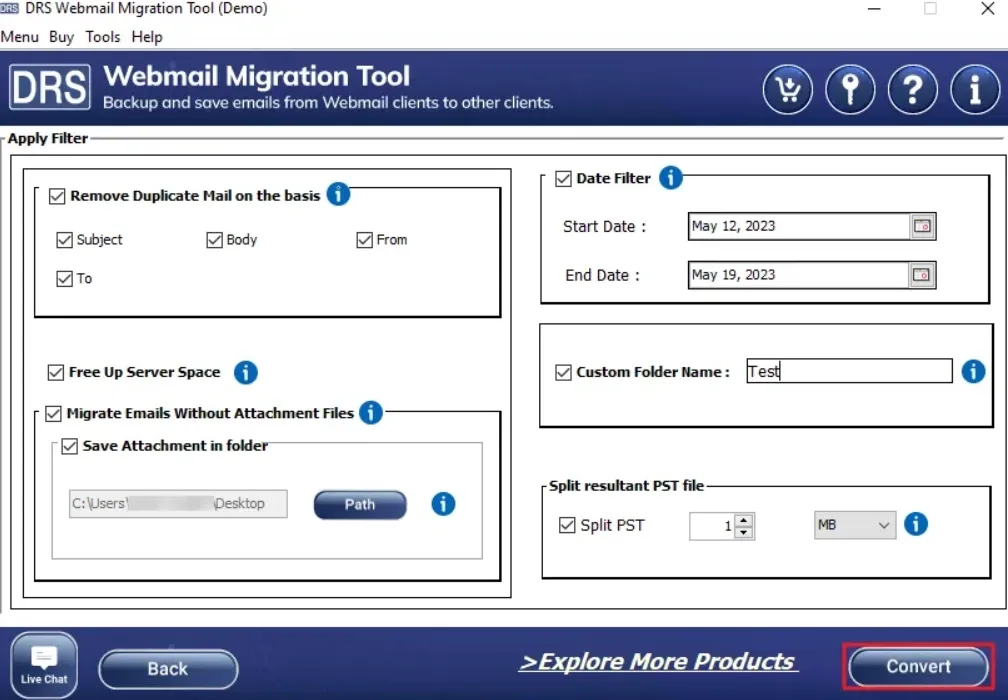Open End Date calendar picker icon
1008x700 pixels.
tap(923, 275)
